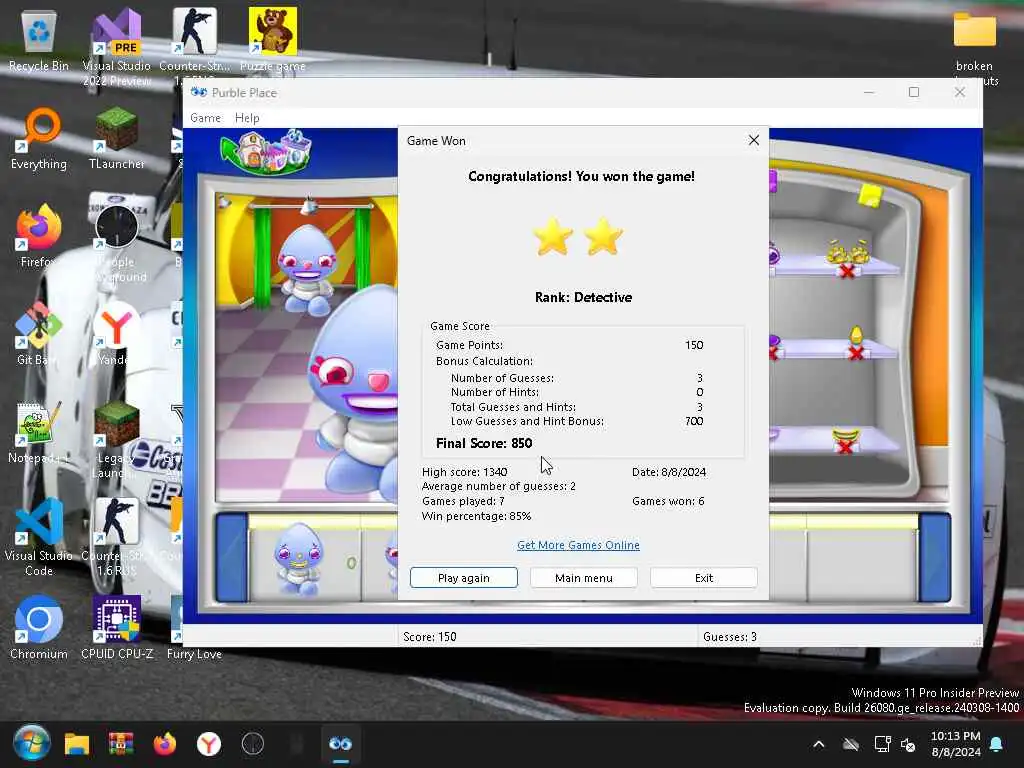Click the crossed-out yellow hair on top shelf
1024x768 pixels.
point(847,258)
